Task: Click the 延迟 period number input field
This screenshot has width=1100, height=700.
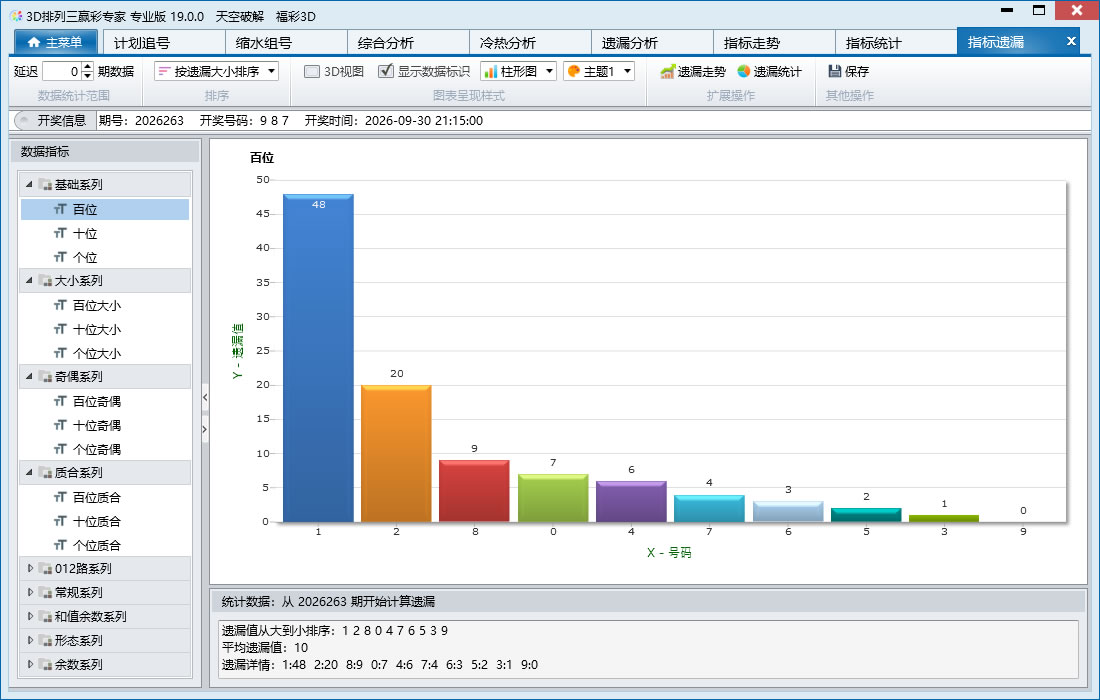Action: point(62,72)
